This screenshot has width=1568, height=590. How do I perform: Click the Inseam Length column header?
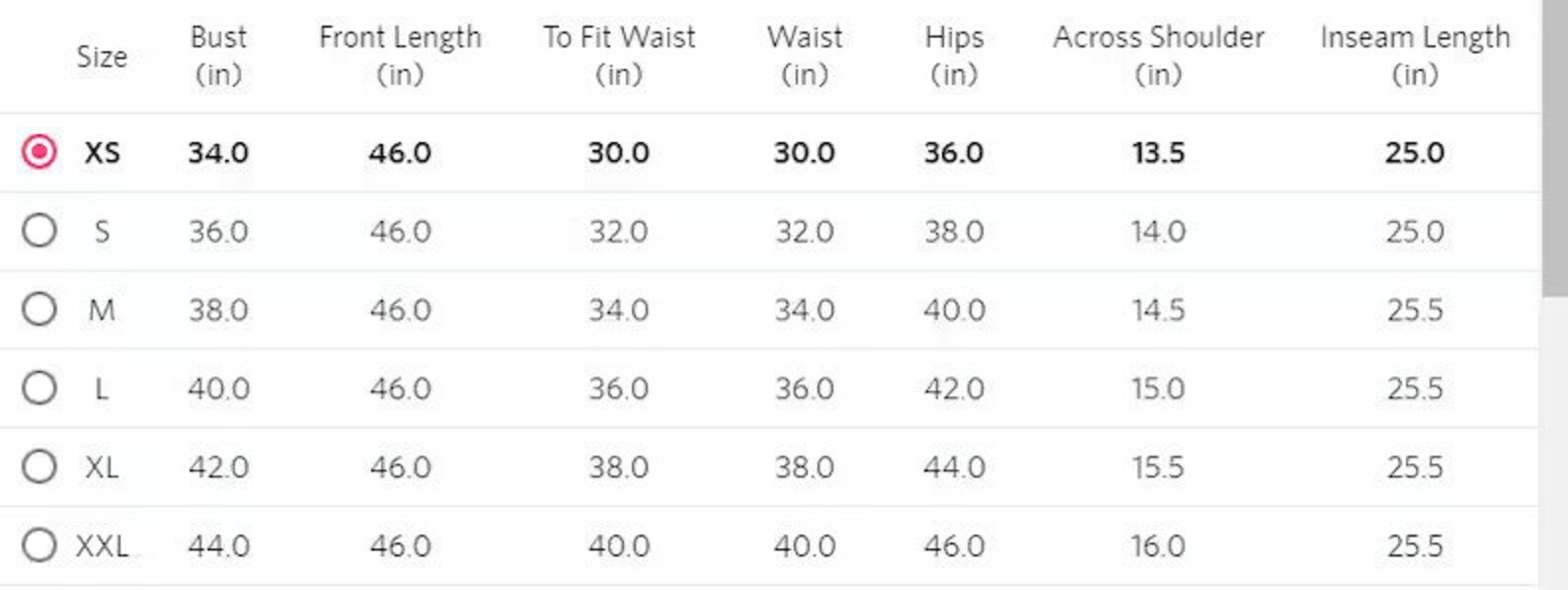pyautogui.click(x=1415, y=55)
